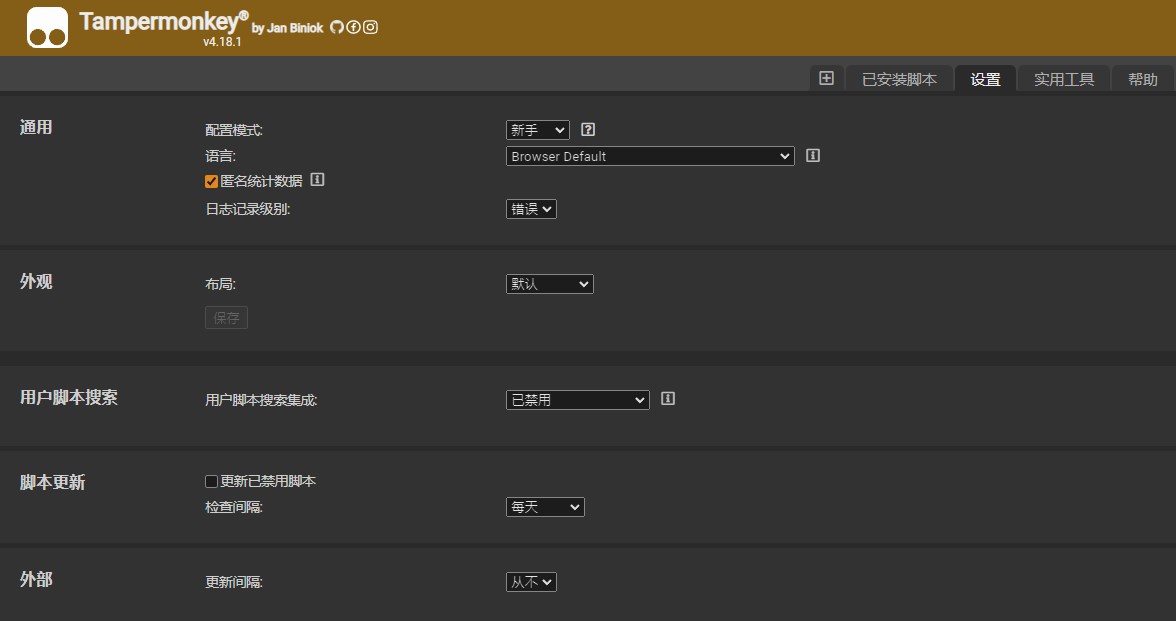Viewport: 1176px width, 621px height.
Task: Click the 通用 section heading
Action: pos(36,128)
